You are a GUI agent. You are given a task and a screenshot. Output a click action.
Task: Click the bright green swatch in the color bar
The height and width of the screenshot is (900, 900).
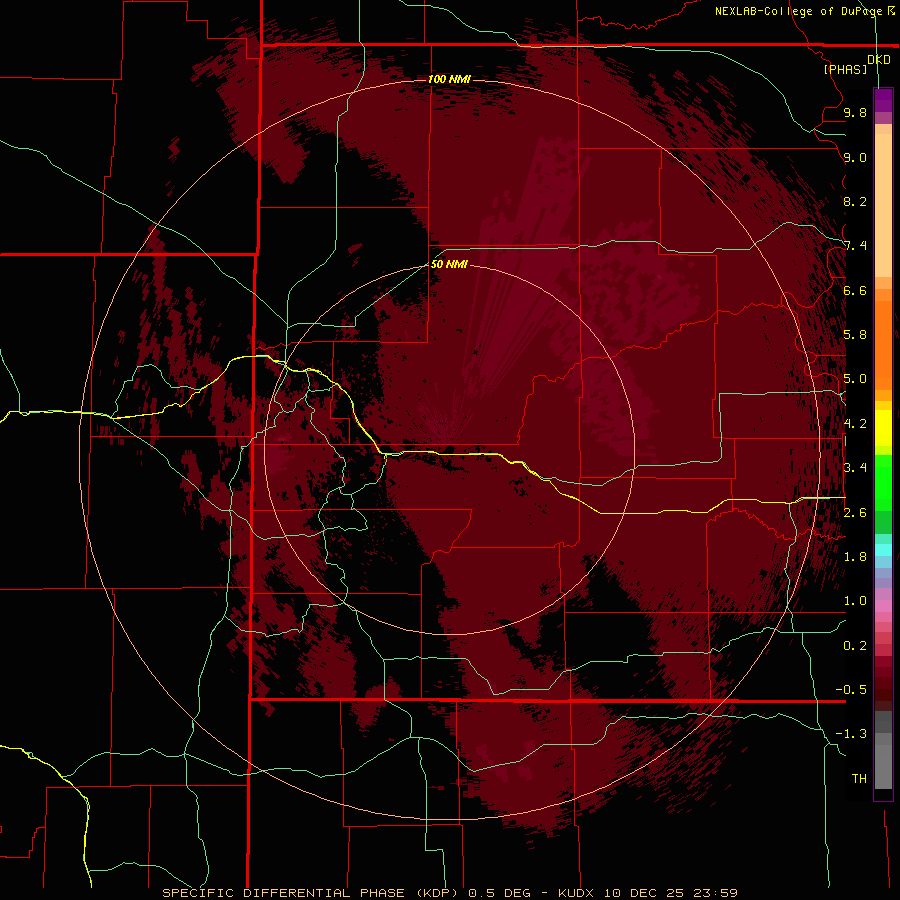click(883, 483)
